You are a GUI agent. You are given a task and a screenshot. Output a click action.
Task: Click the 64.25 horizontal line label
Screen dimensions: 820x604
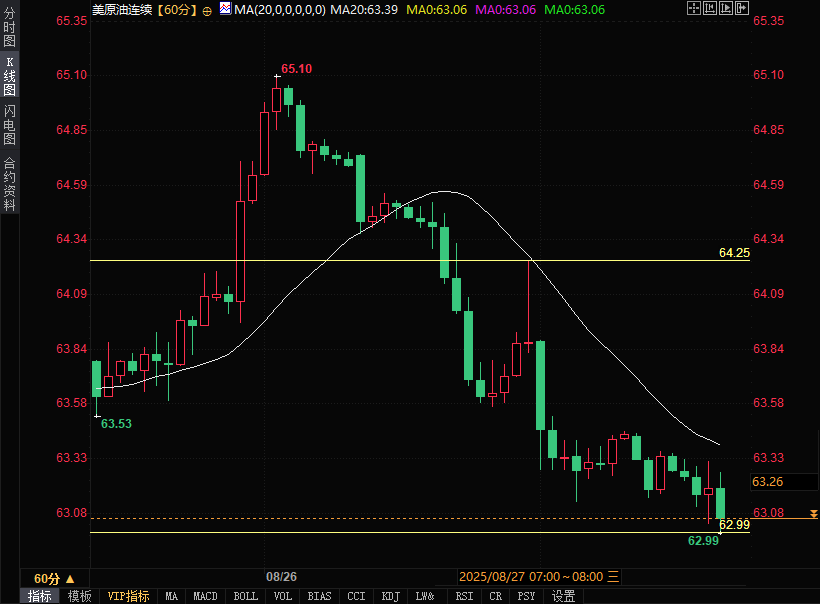click(x=734, y=253)
